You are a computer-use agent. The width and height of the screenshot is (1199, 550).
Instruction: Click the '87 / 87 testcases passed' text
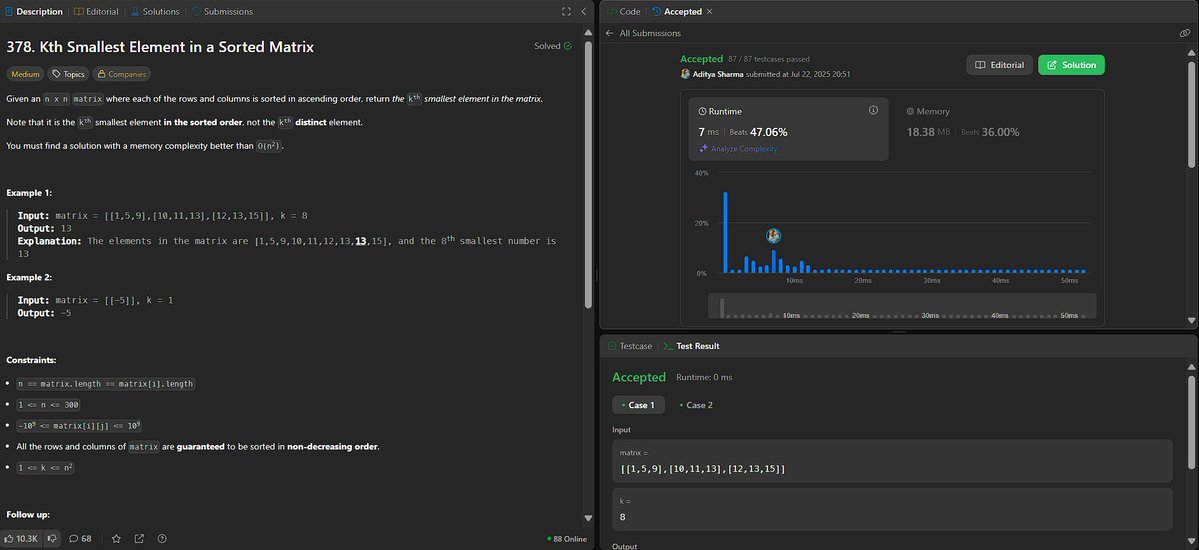pos(768,59)
